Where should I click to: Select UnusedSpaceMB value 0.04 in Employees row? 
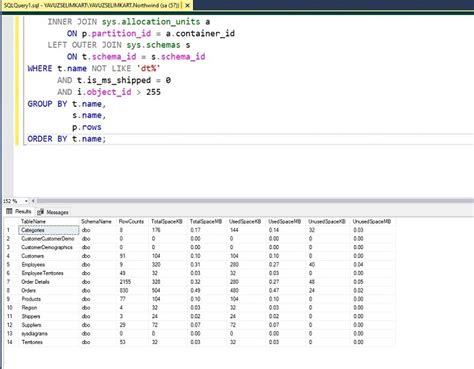(x=372, y=265)
